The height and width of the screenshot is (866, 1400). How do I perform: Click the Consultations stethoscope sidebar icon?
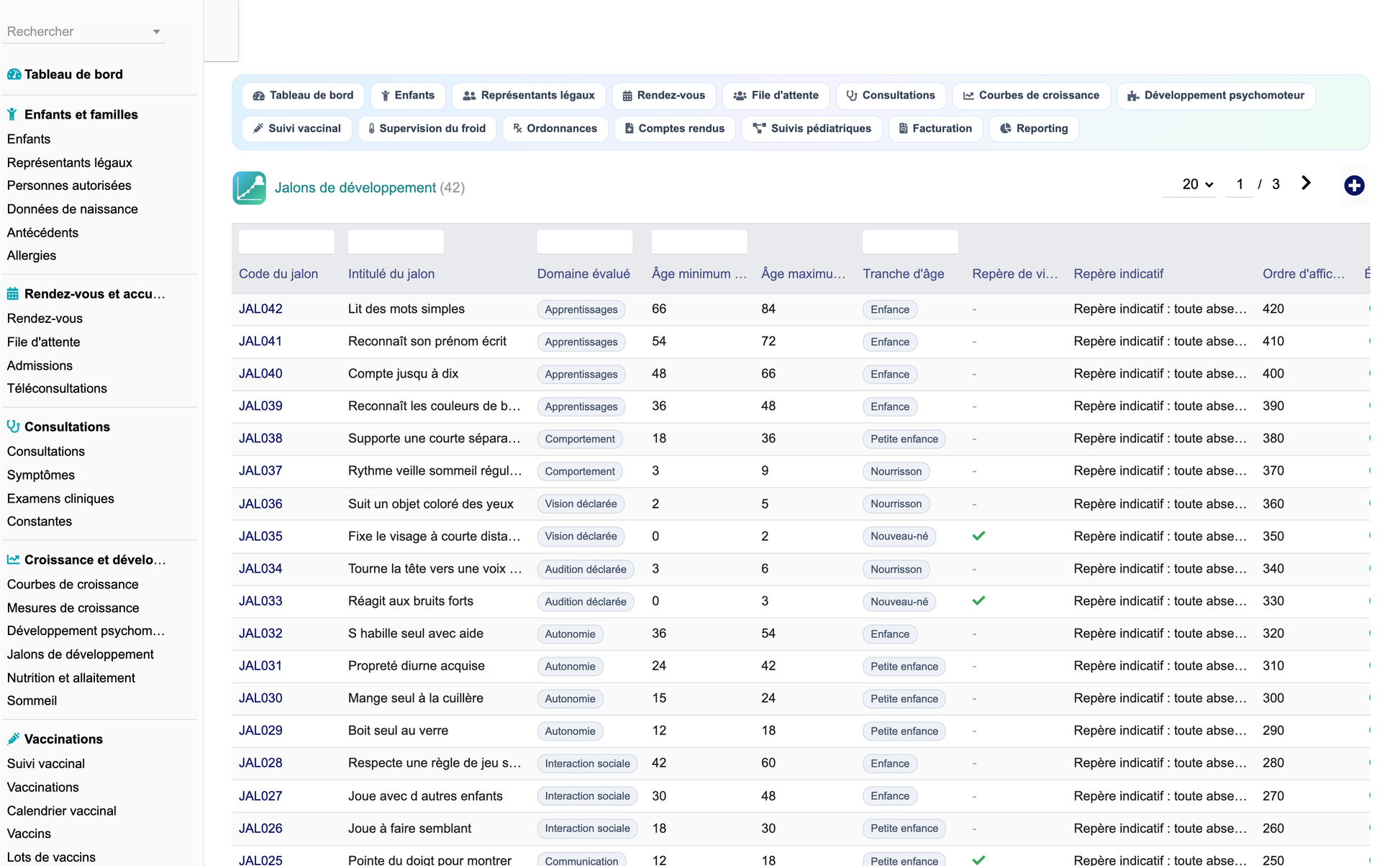point(13,427)
